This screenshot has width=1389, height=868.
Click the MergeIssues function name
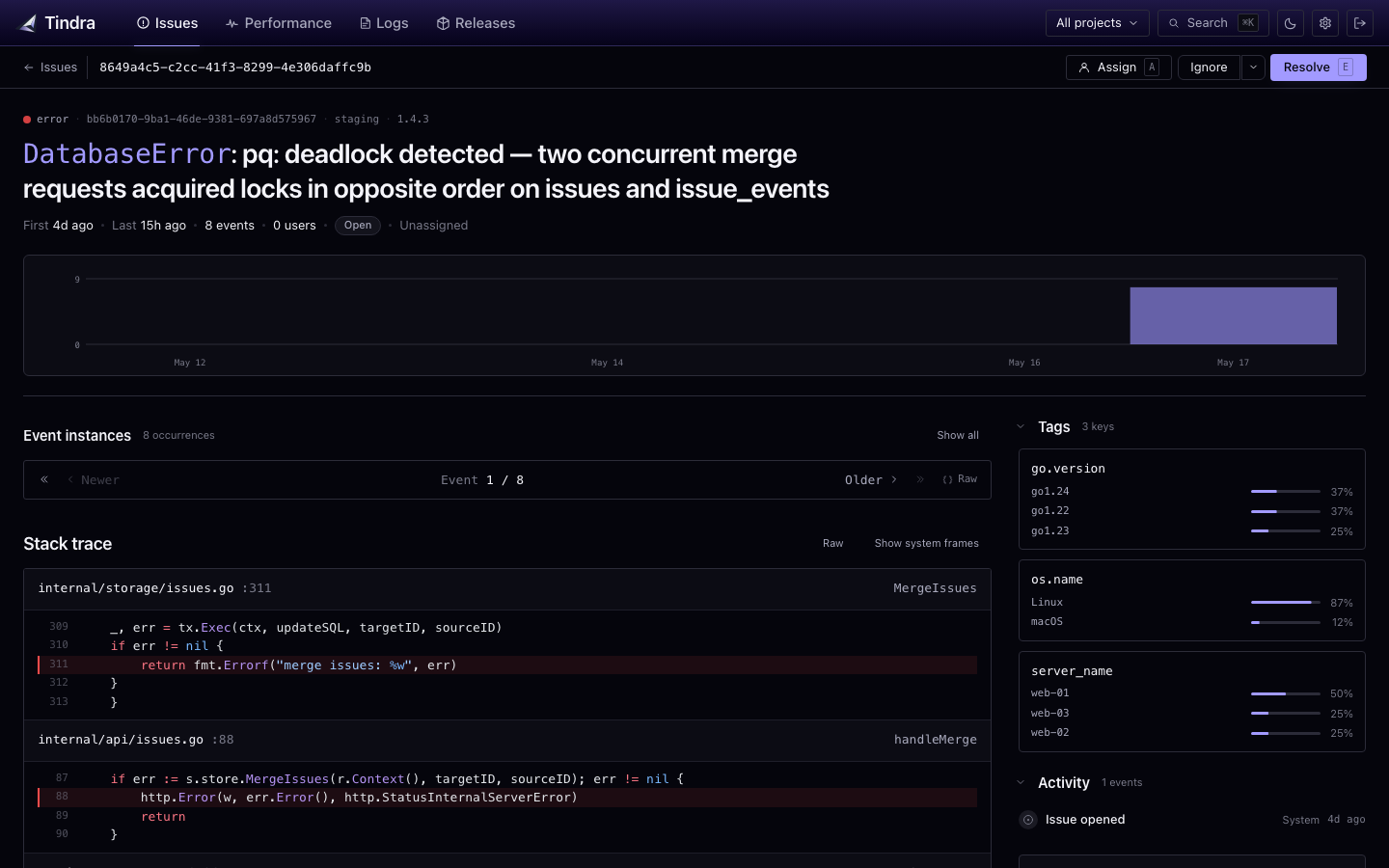[x=935, y=588]
